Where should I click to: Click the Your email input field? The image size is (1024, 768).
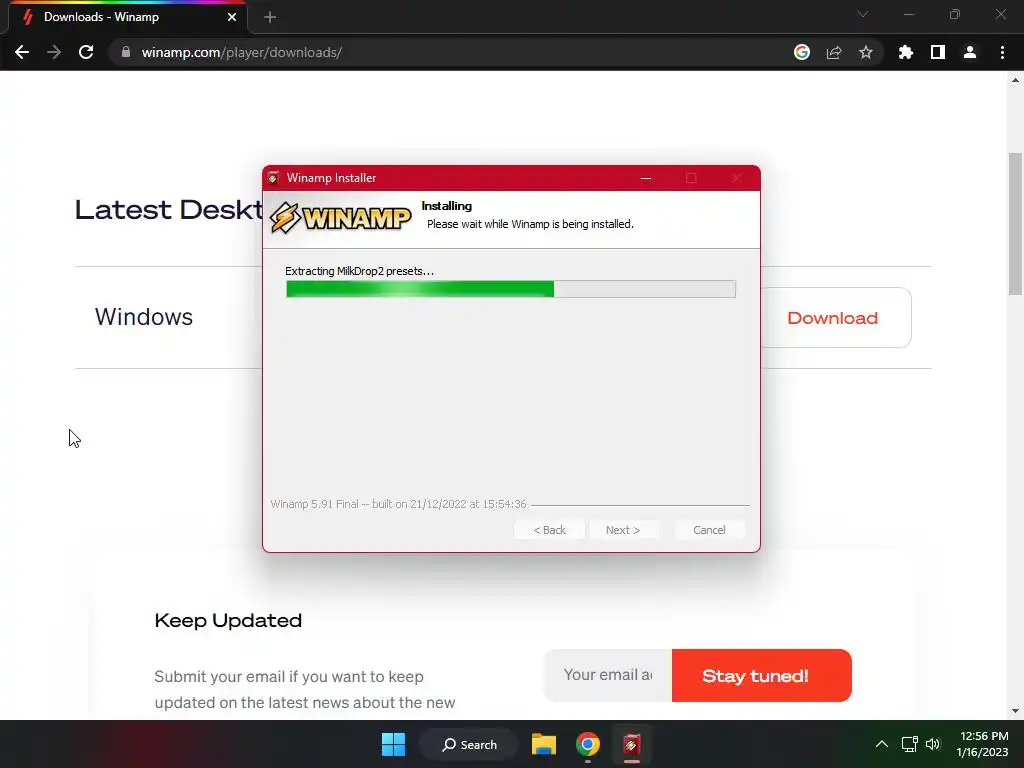coord(608,675)
